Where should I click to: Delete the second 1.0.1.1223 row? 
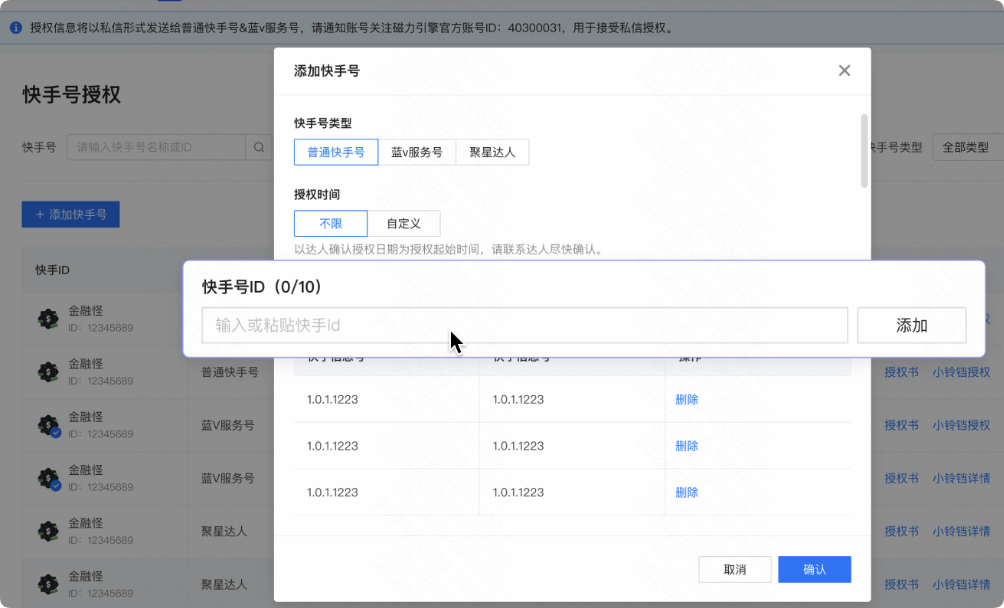686,446
